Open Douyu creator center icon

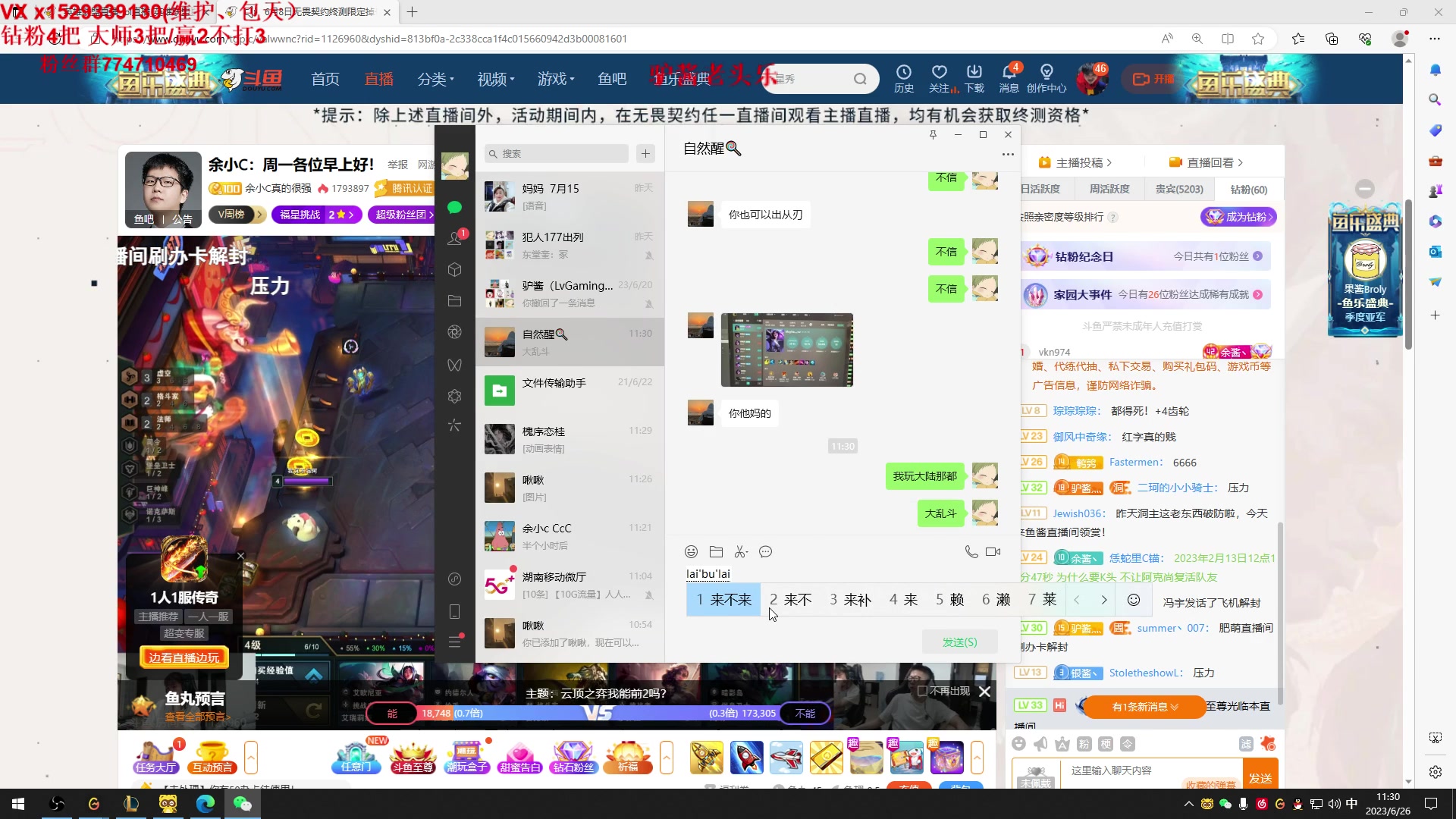[1046, 78]
